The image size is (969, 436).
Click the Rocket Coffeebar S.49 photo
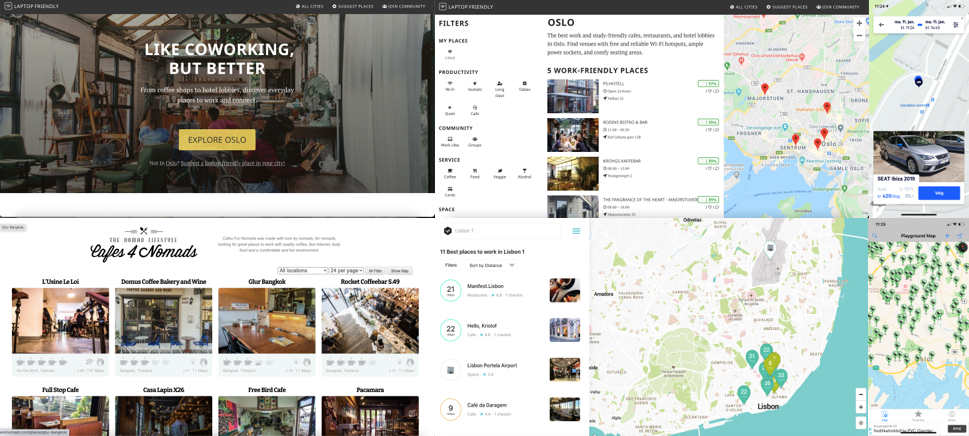370,321
